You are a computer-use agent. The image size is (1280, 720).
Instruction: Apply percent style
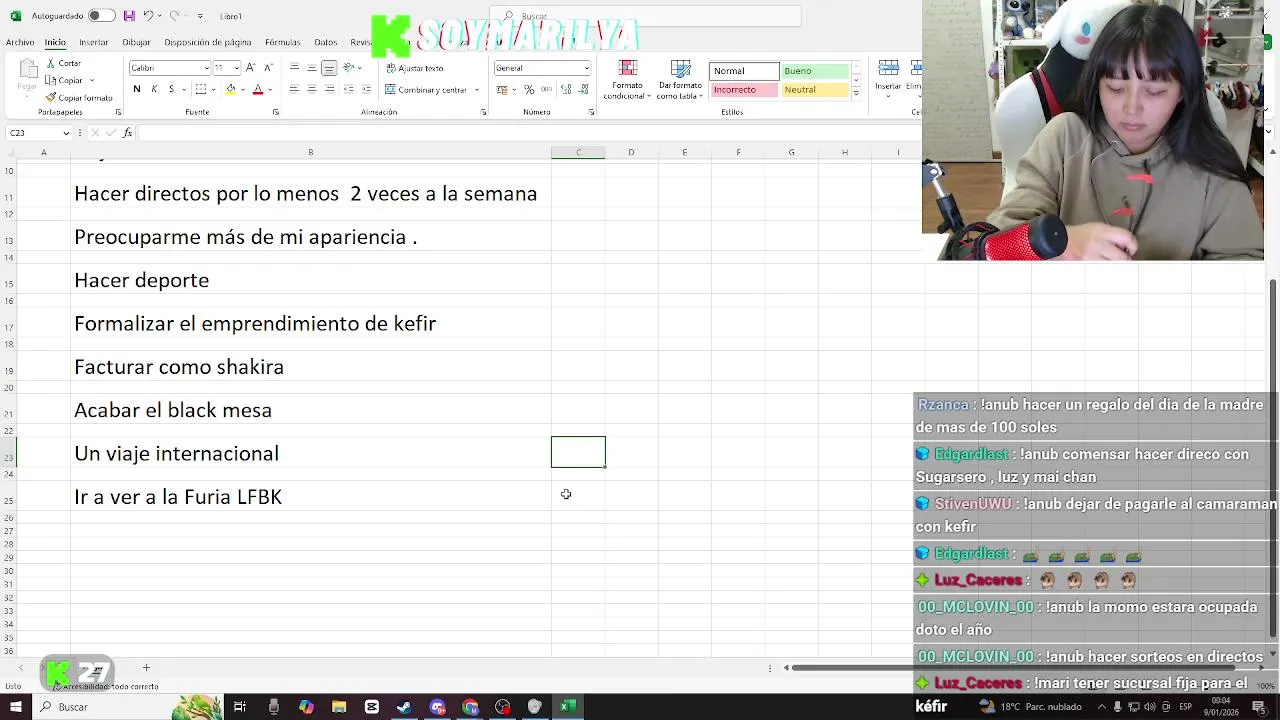[529, 89]
